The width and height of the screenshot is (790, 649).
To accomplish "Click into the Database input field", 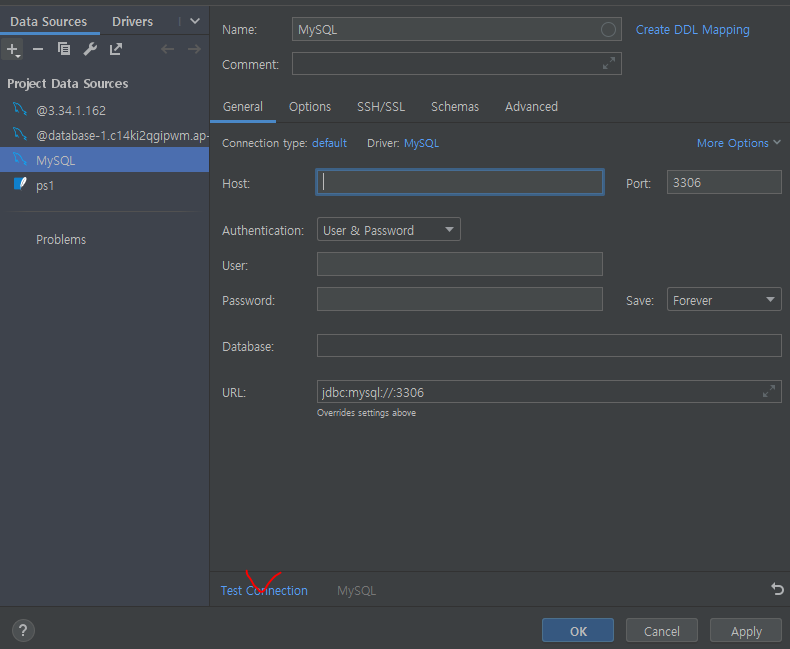I will [549, 346].
